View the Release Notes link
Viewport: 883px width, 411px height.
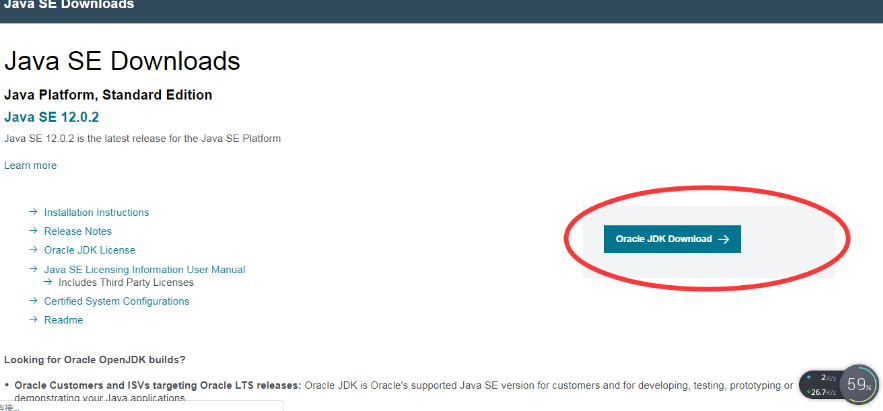click(78, 231)
